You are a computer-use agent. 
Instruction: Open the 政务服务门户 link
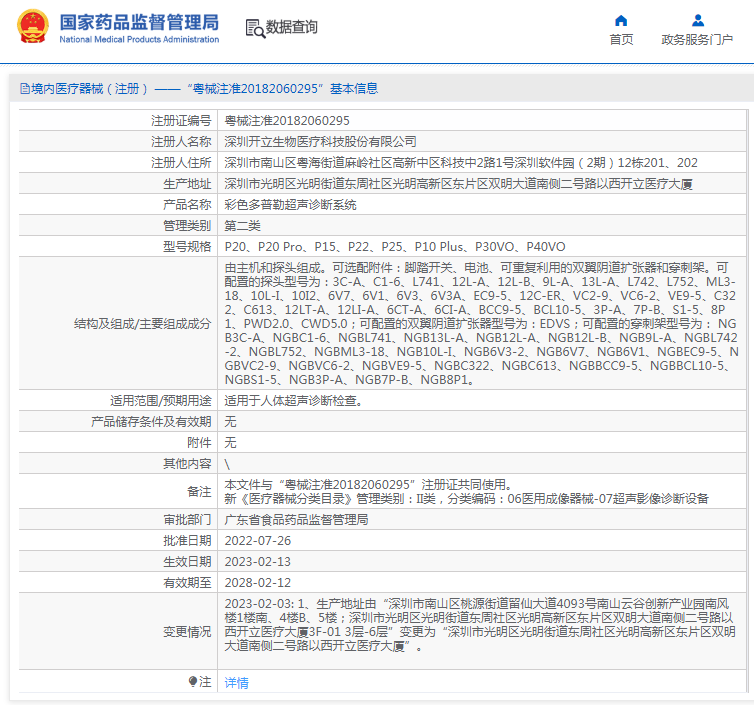click(697, 39)
